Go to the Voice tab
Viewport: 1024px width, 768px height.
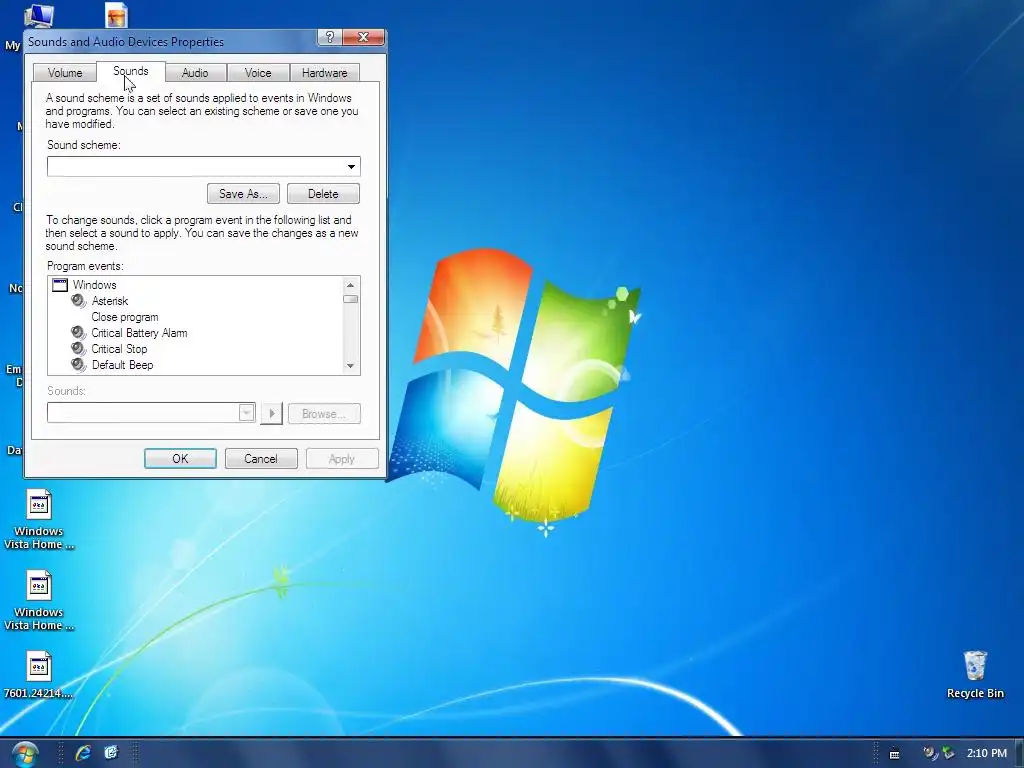(x=258, y=72)
